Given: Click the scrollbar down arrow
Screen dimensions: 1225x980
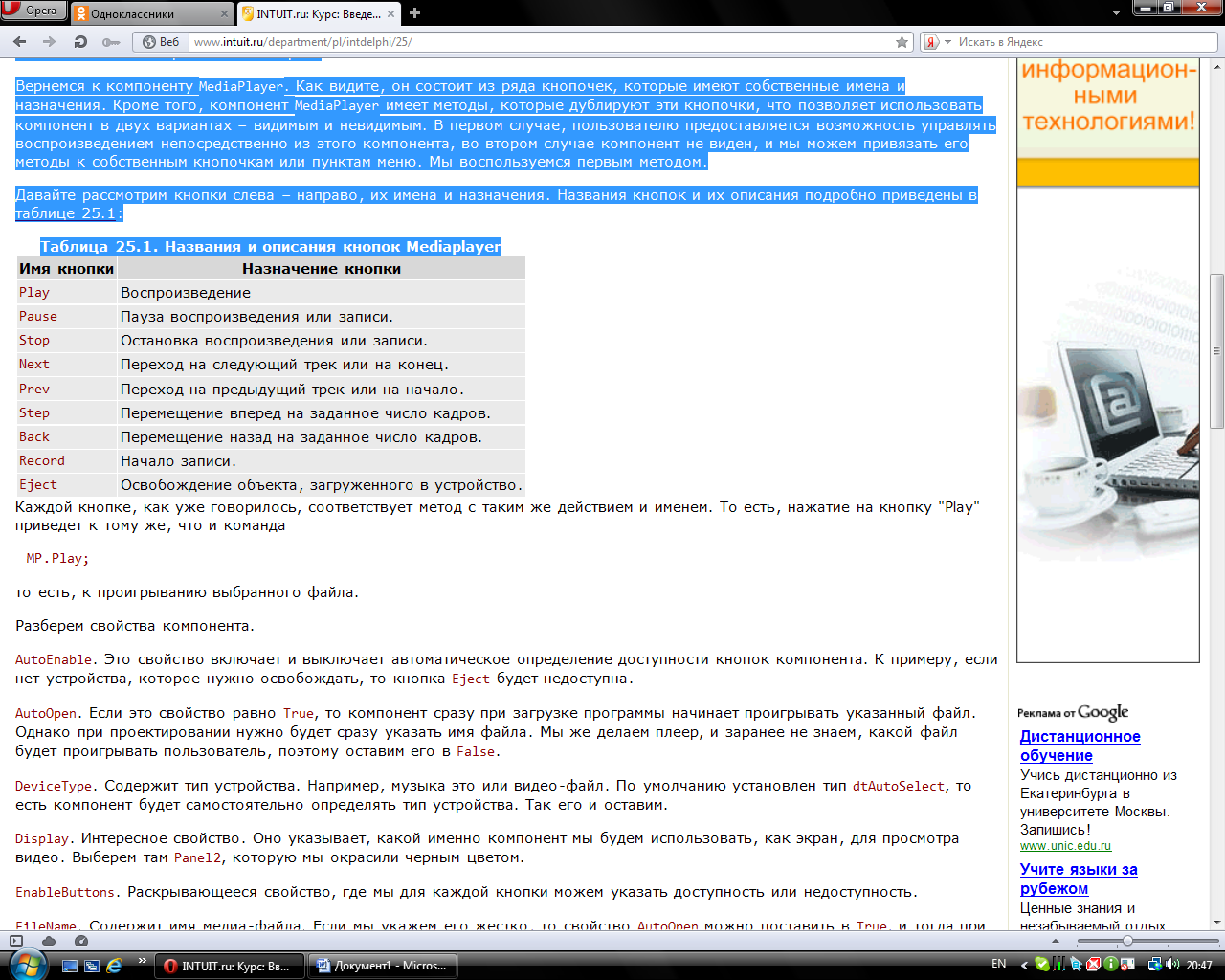Looking at the screenshot, I should 1217,923.
